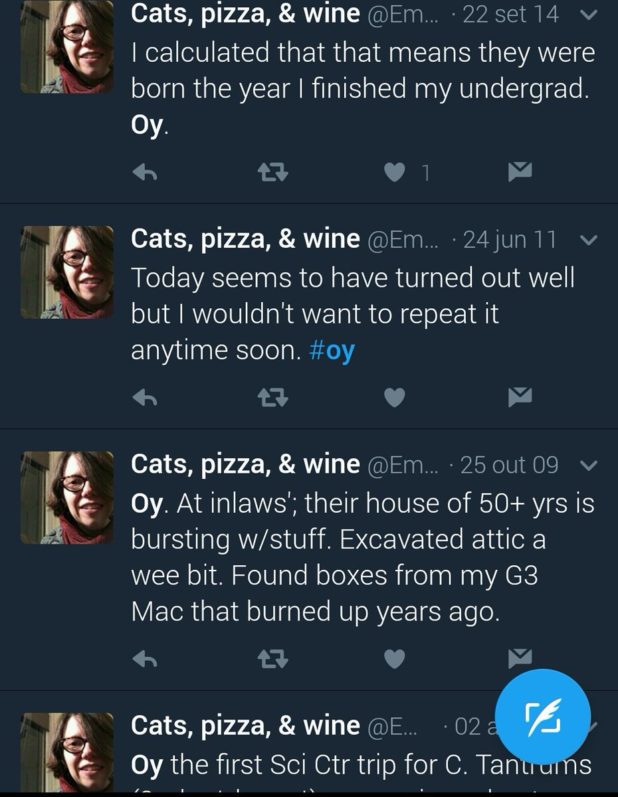Open options chevron on 22 set 14 tweet
Image resolution: width=618 pixels, height=797 pixels.
589,15
